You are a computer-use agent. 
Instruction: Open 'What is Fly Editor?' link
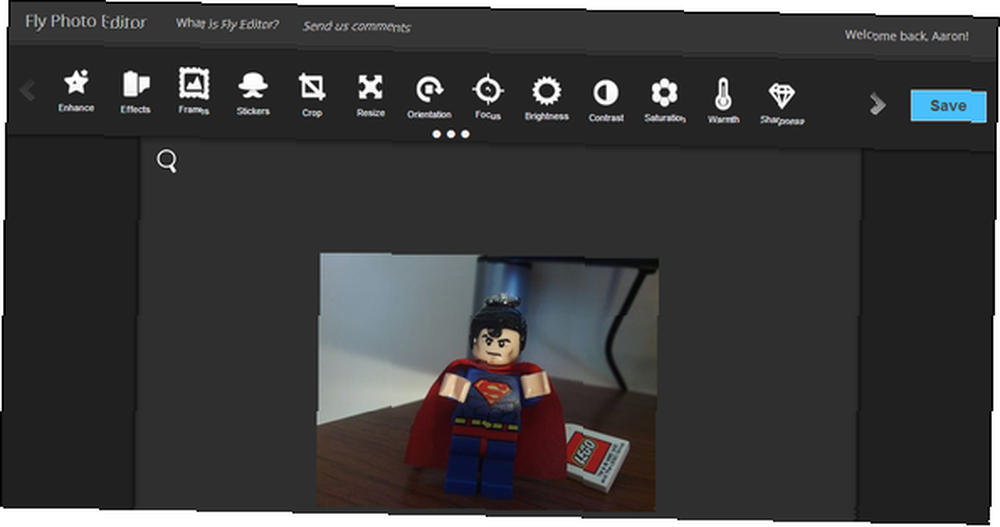(x=227, y=24)
